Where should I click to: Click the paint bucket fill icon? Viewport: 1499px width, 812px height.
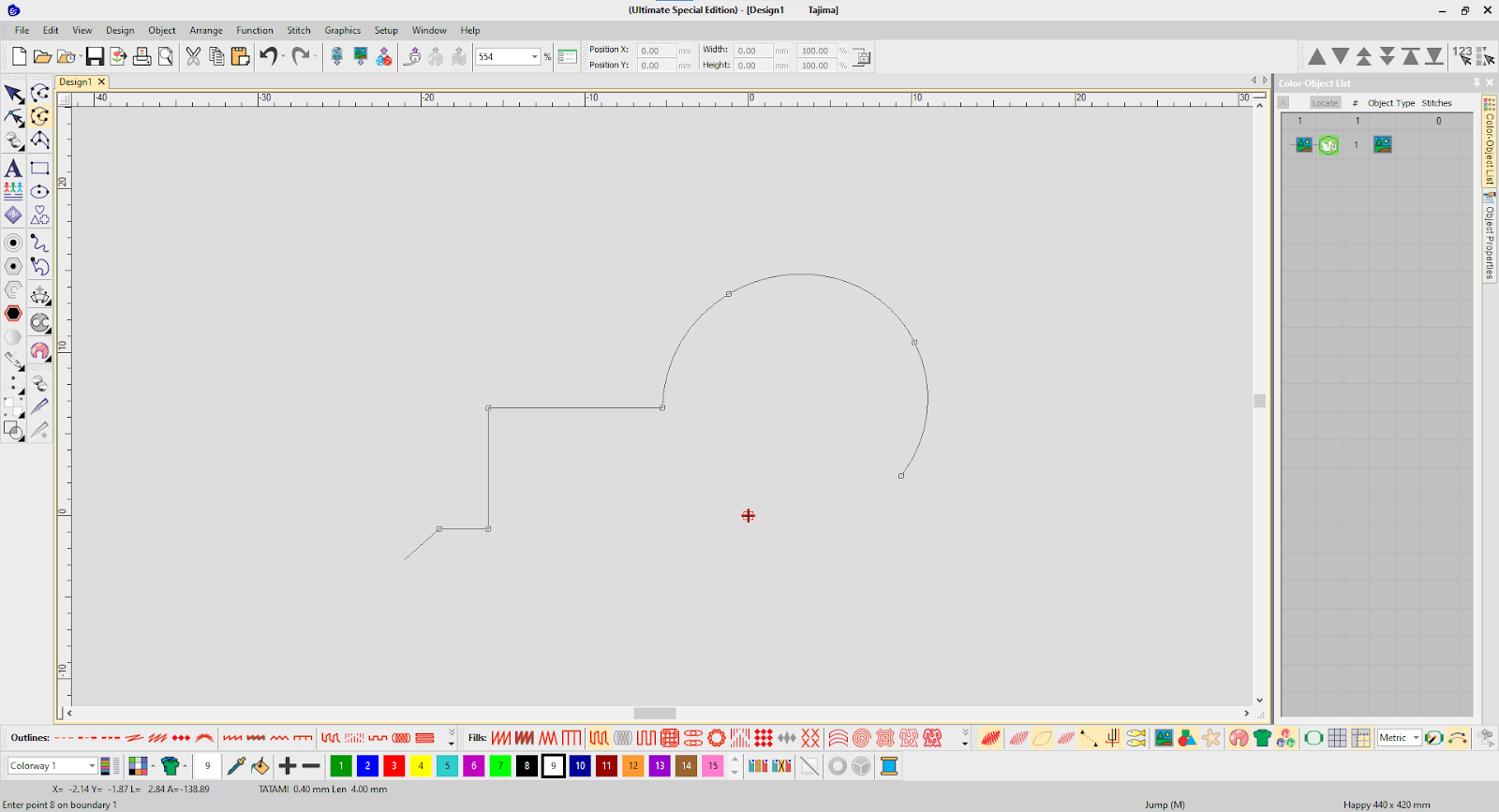coord(260,766)
